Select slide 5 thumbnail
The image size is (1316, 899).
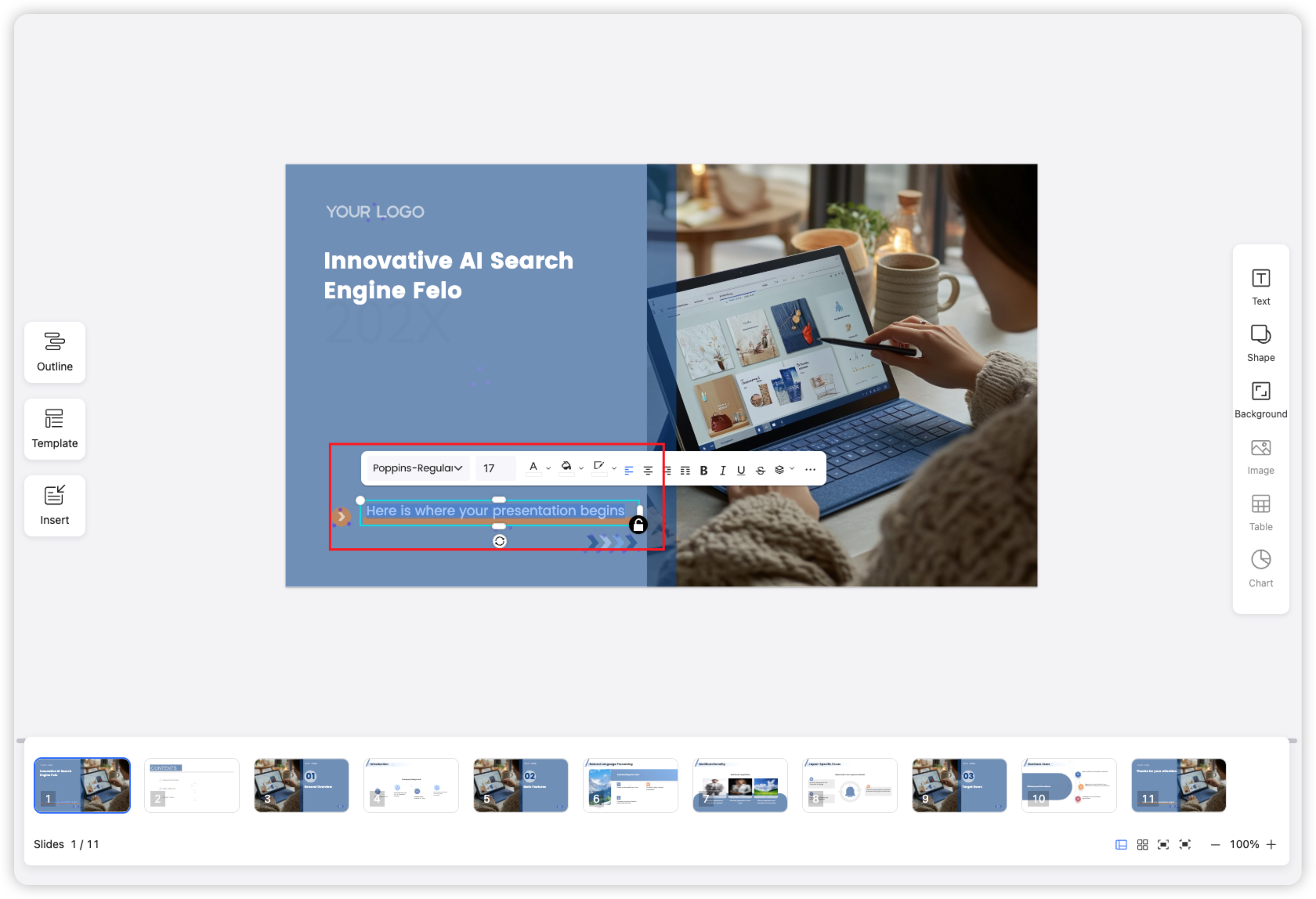521,785
